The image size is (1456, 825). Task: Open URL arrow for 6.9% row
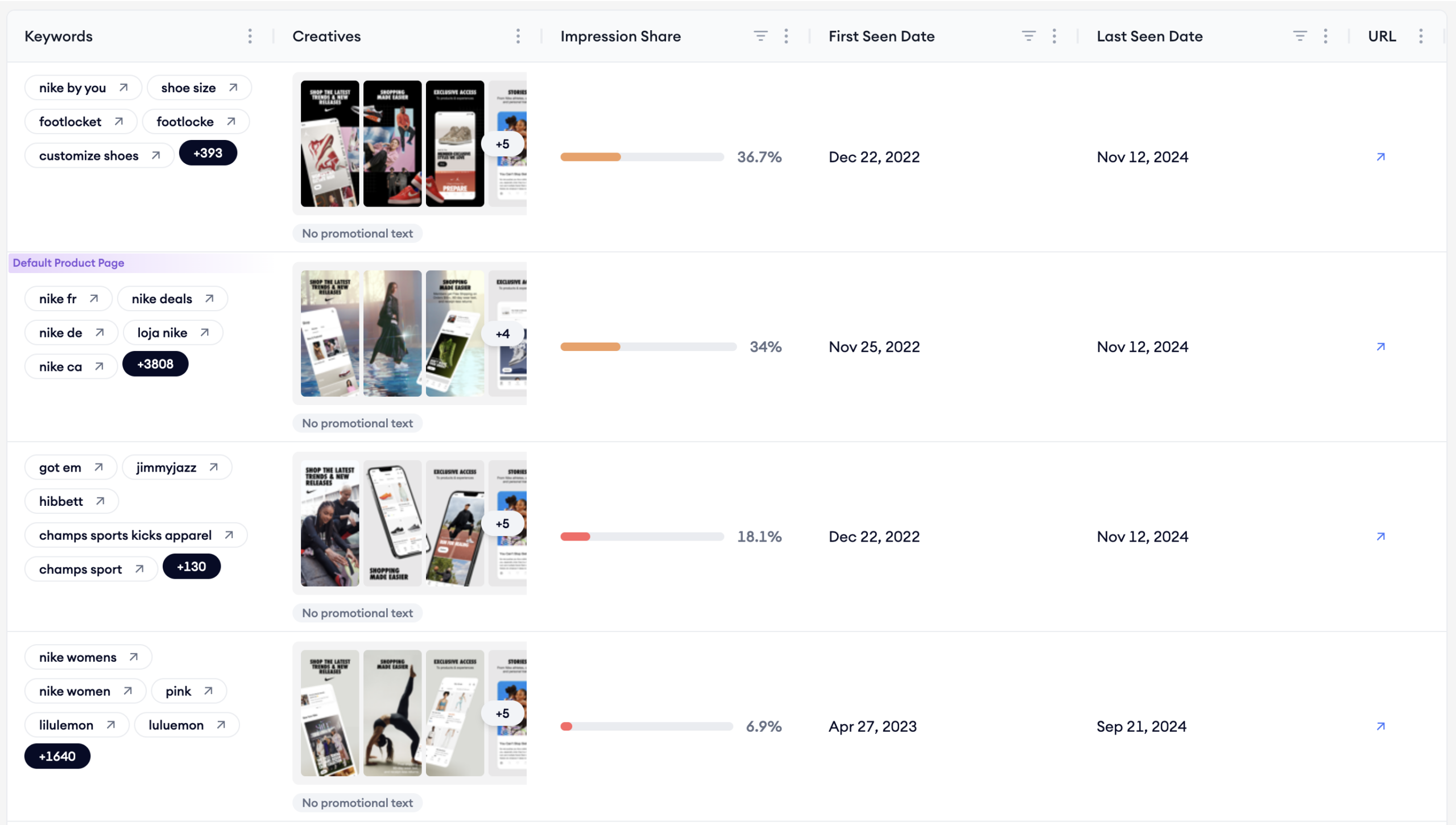(1380, 727)
